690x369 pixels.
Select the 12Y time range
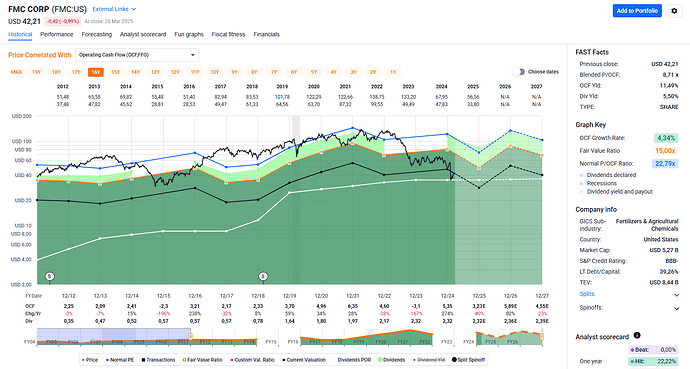[x=175, y=72]
